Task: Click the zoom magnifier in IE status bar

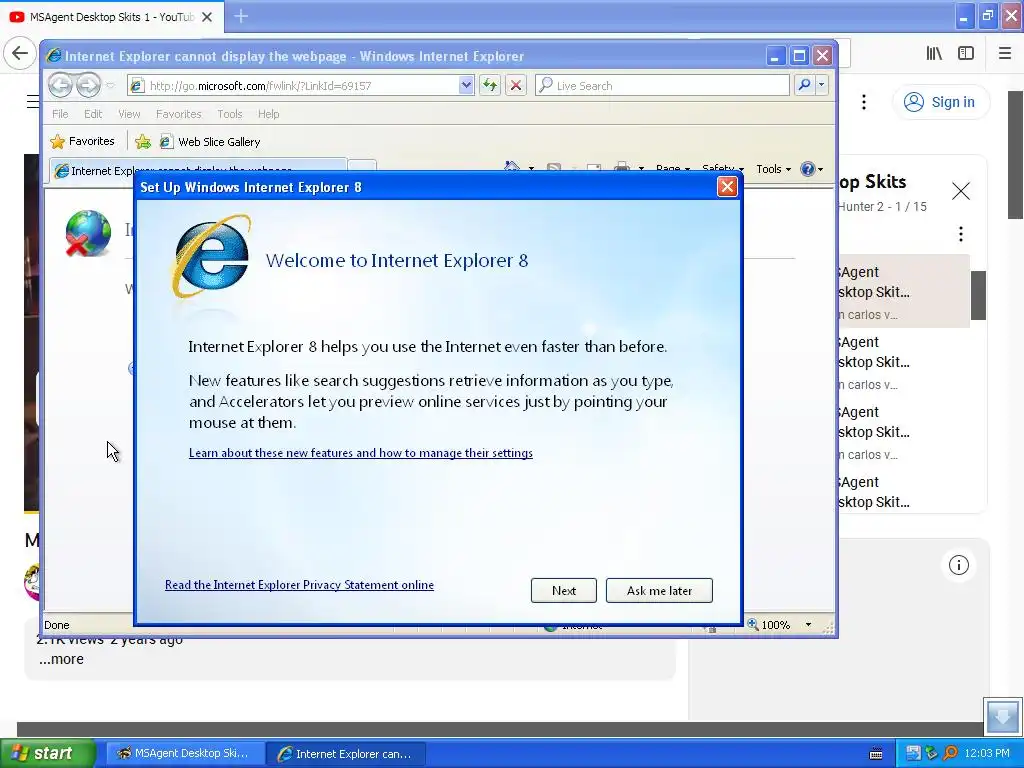Action: click(753, 624)
